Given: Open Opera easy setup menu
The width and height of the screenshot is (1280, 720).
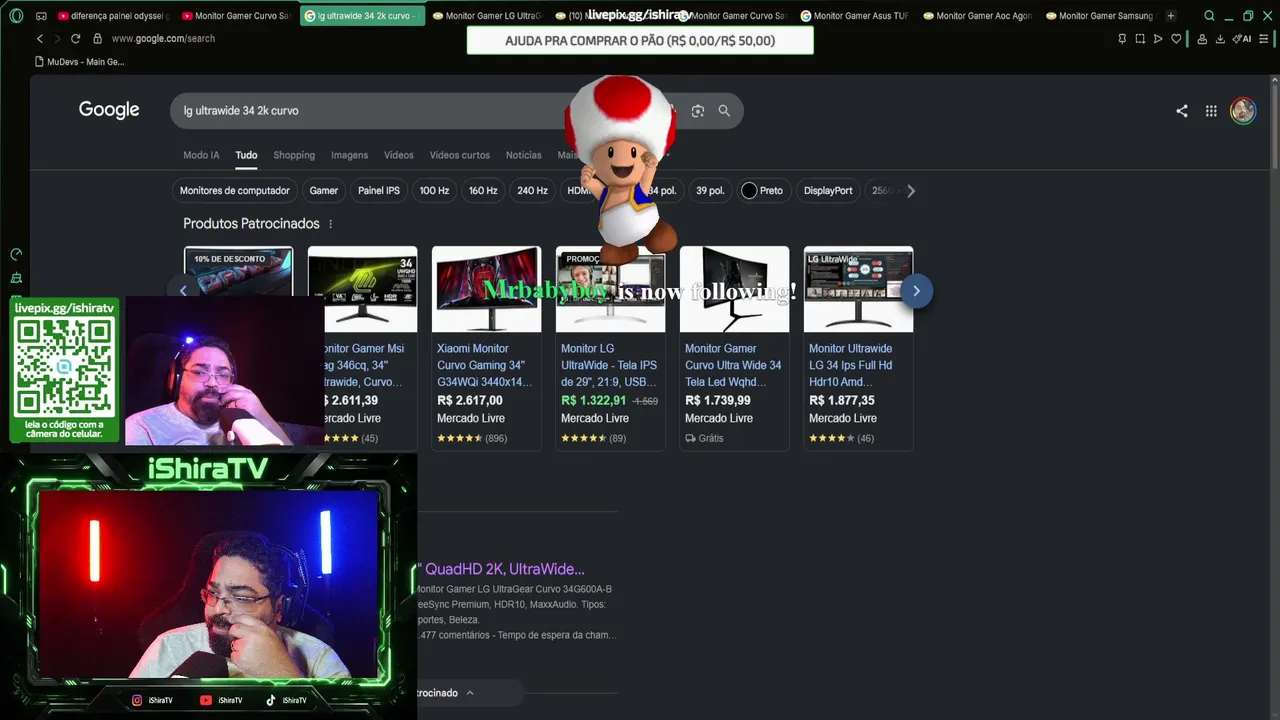Looking at the screenshot, I should pos(1265,39).
